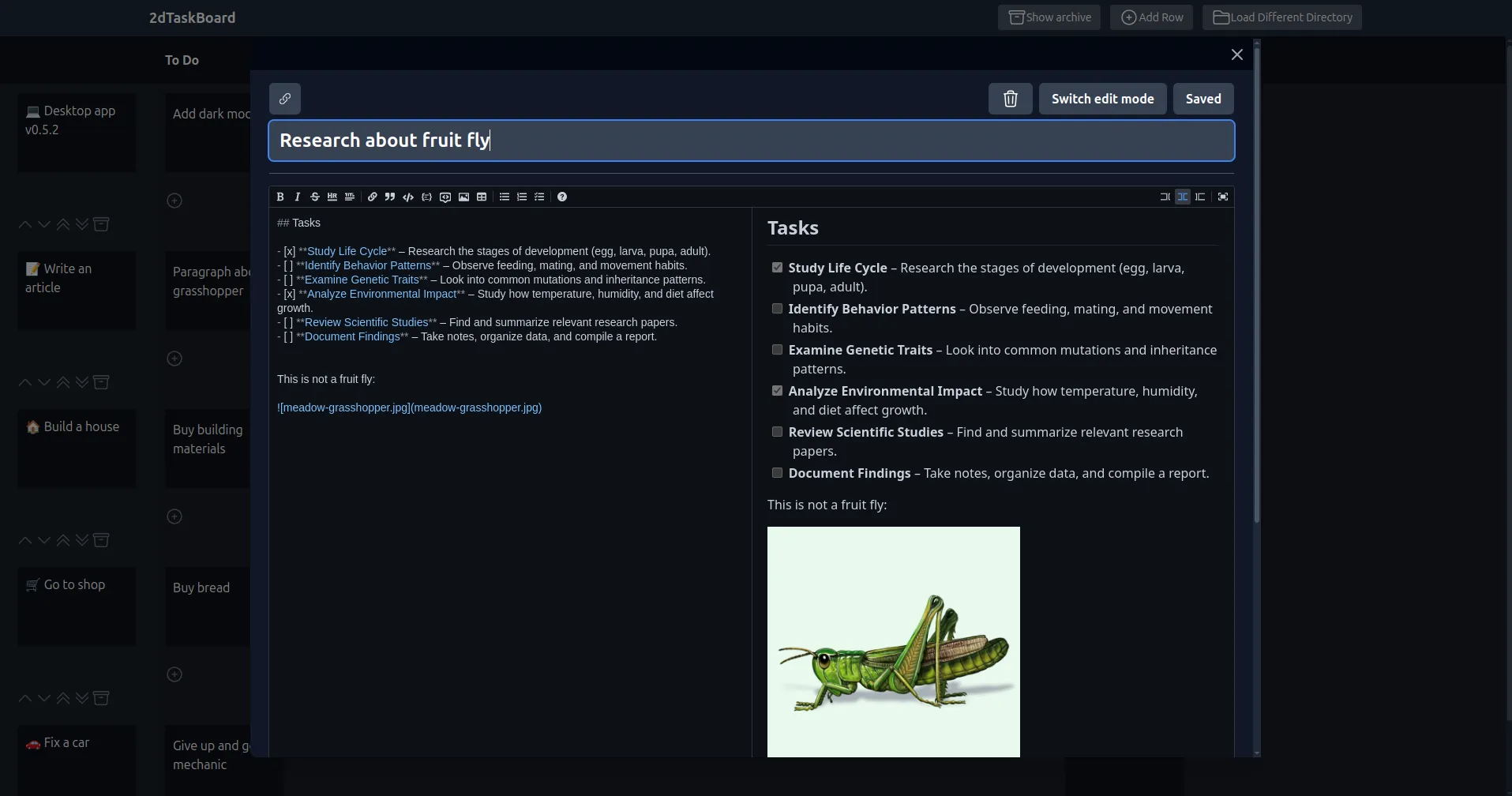Open editor help via question mark icon

coord(562,197)
